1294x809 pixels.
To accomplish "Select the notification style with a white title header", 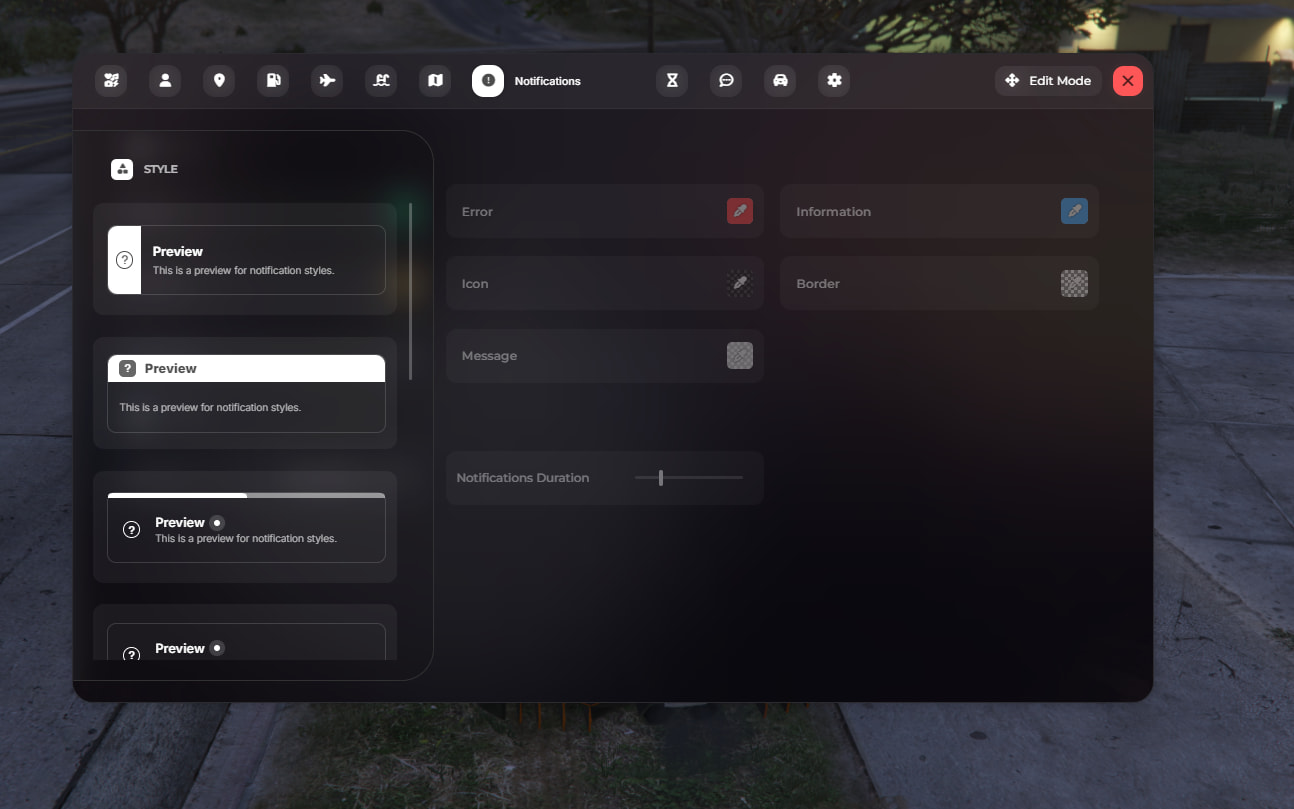I will [x=246, y=394].
